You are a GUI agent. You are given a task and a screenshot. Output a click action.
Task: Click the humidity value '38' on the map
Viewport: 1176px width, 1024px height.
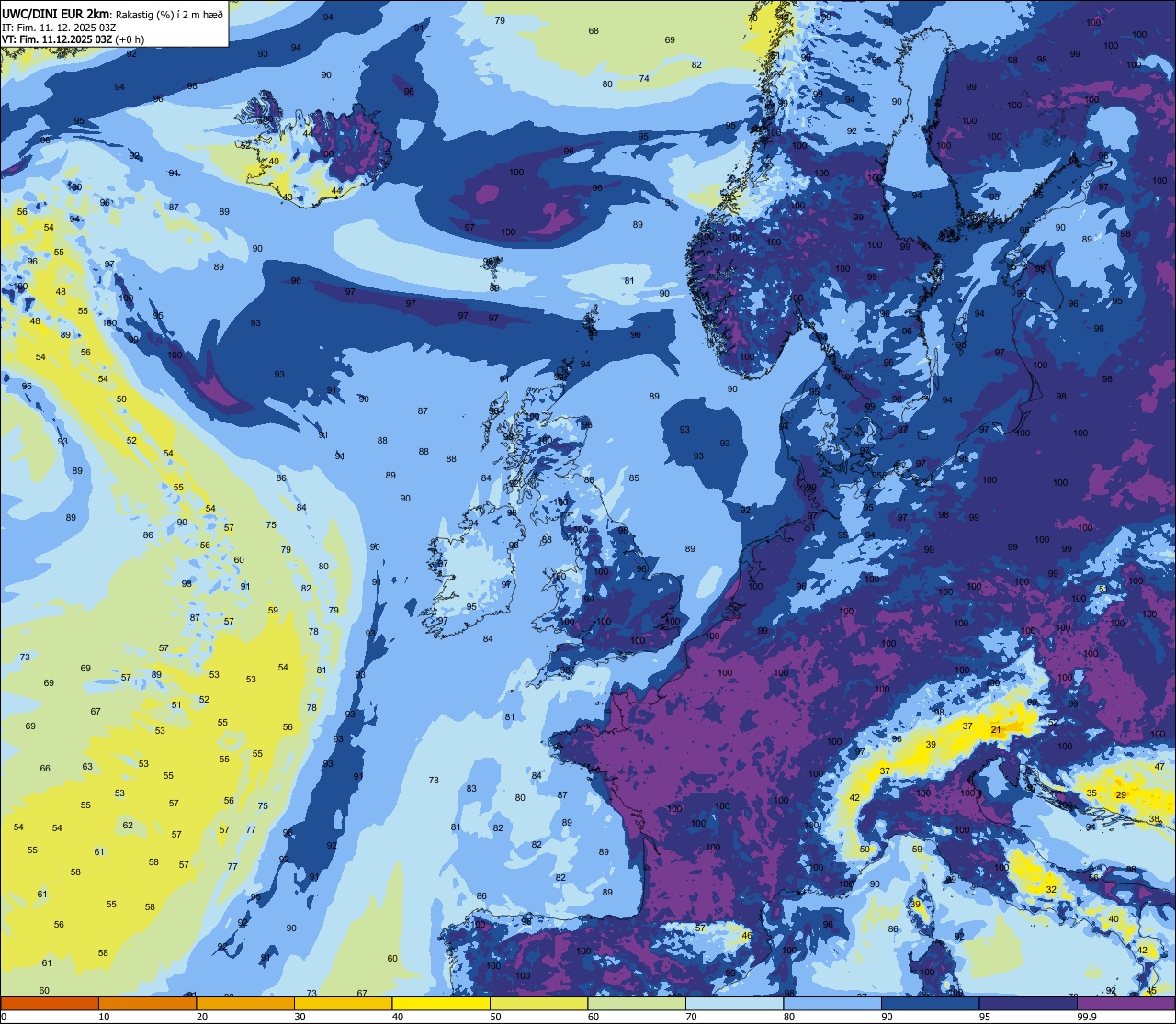(x=1154, y=818)
